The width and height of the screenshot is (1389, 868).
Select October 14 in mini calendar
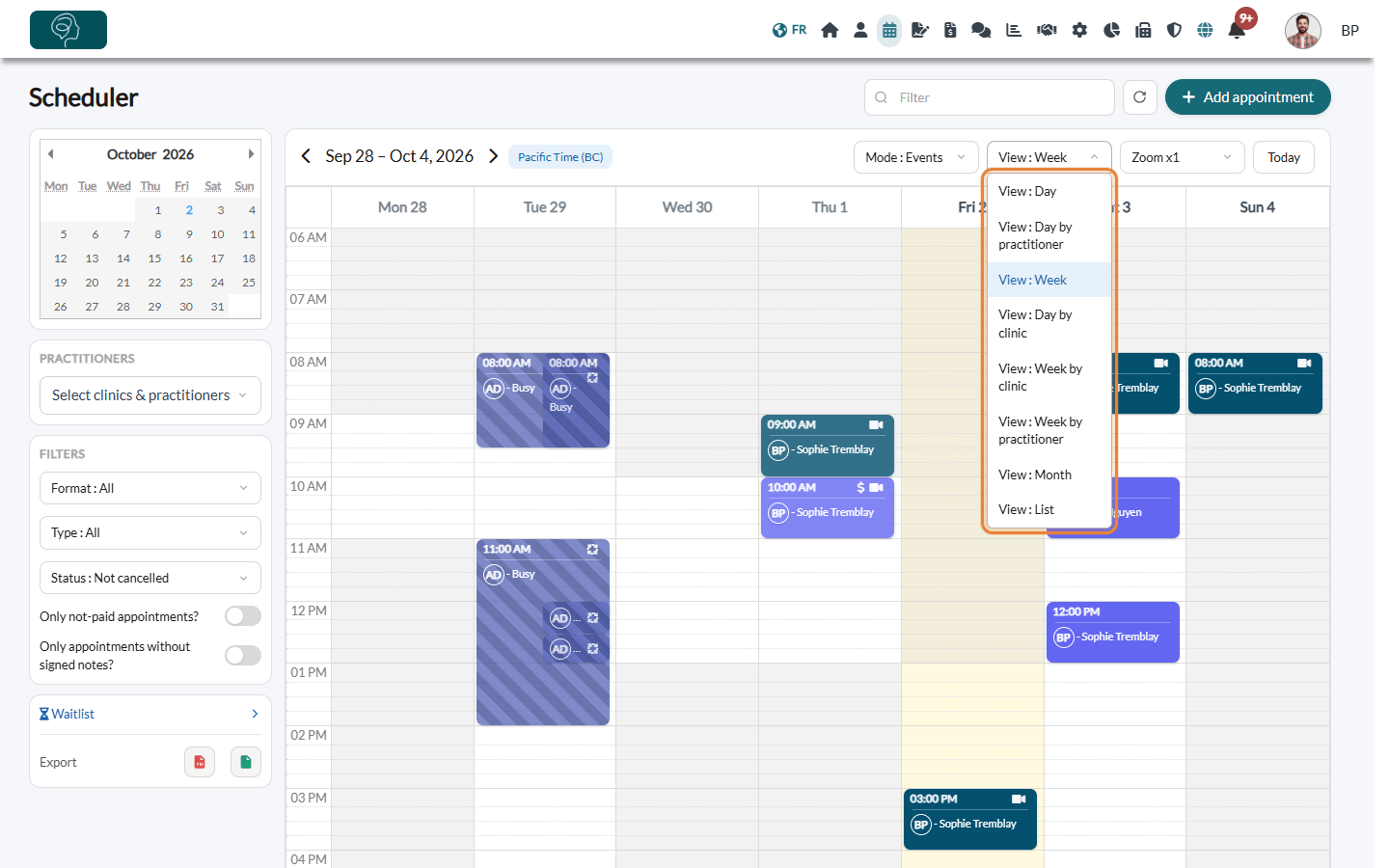(x=123, y=258)
